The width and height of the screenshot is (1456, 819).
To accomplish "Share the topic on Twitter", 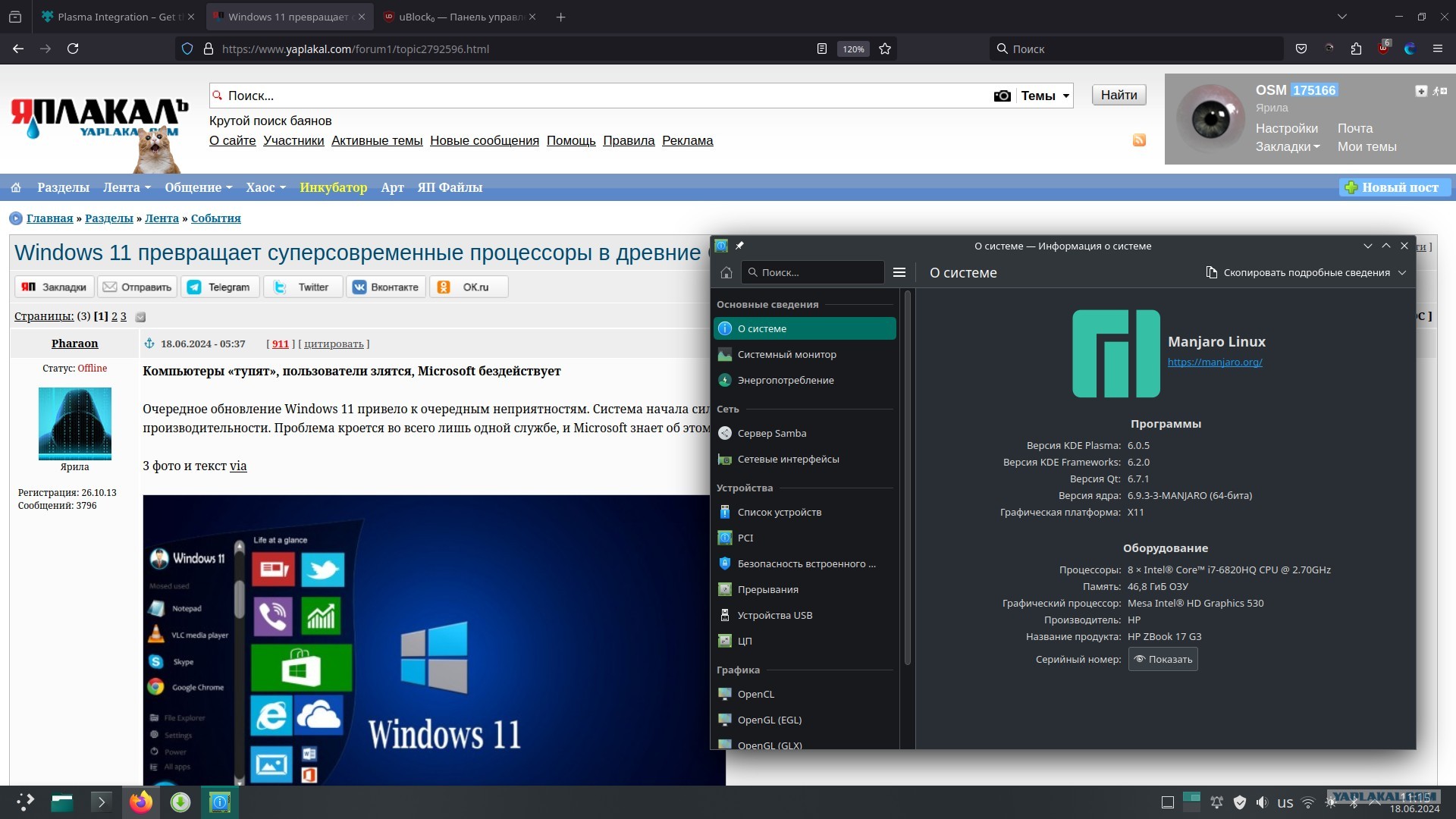I will coord(303,287).
